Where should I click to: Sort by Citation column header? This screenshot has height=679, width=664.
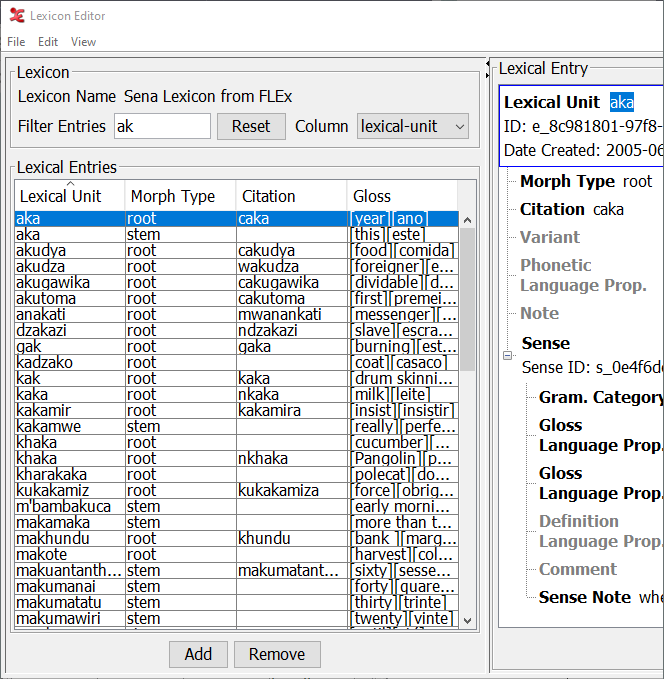291,196
